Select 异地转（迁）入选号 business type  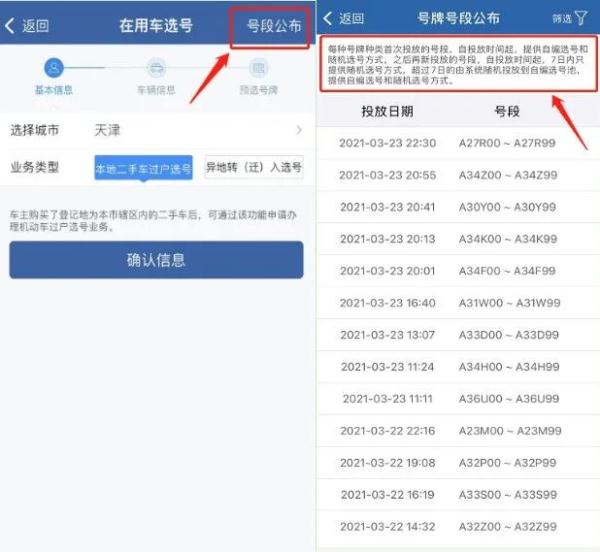(x=254, y=167)
